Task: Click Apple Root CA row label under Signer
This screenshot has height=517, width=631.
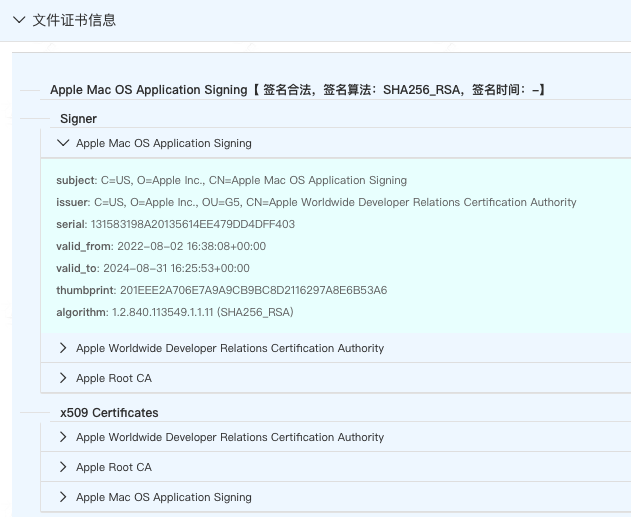Action: tap(114, 378)
